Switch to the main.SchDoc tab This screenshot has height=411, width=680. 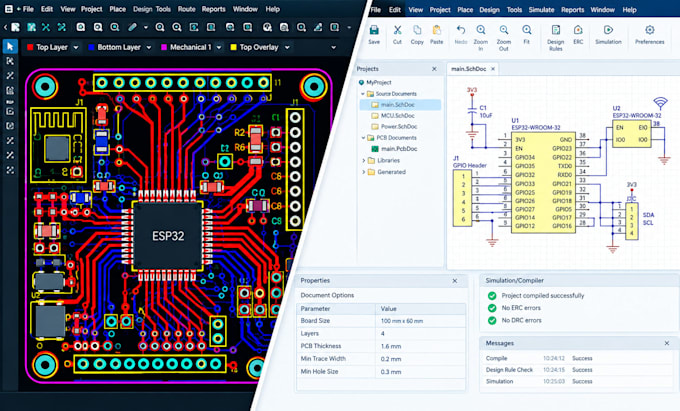coord(468,69)
